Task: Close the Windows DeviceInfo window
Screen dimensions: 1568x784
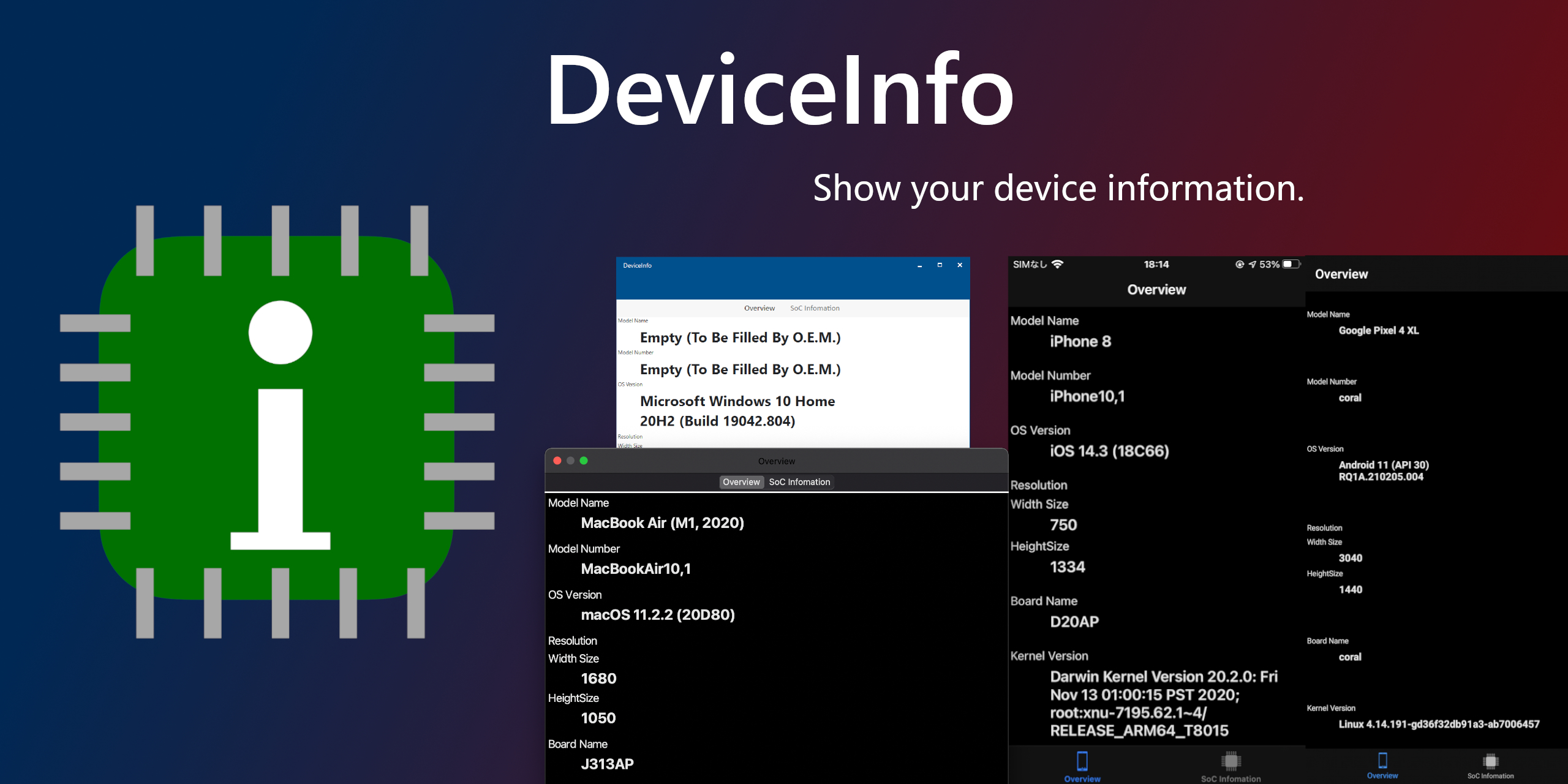Action: (x=960, y=265)
